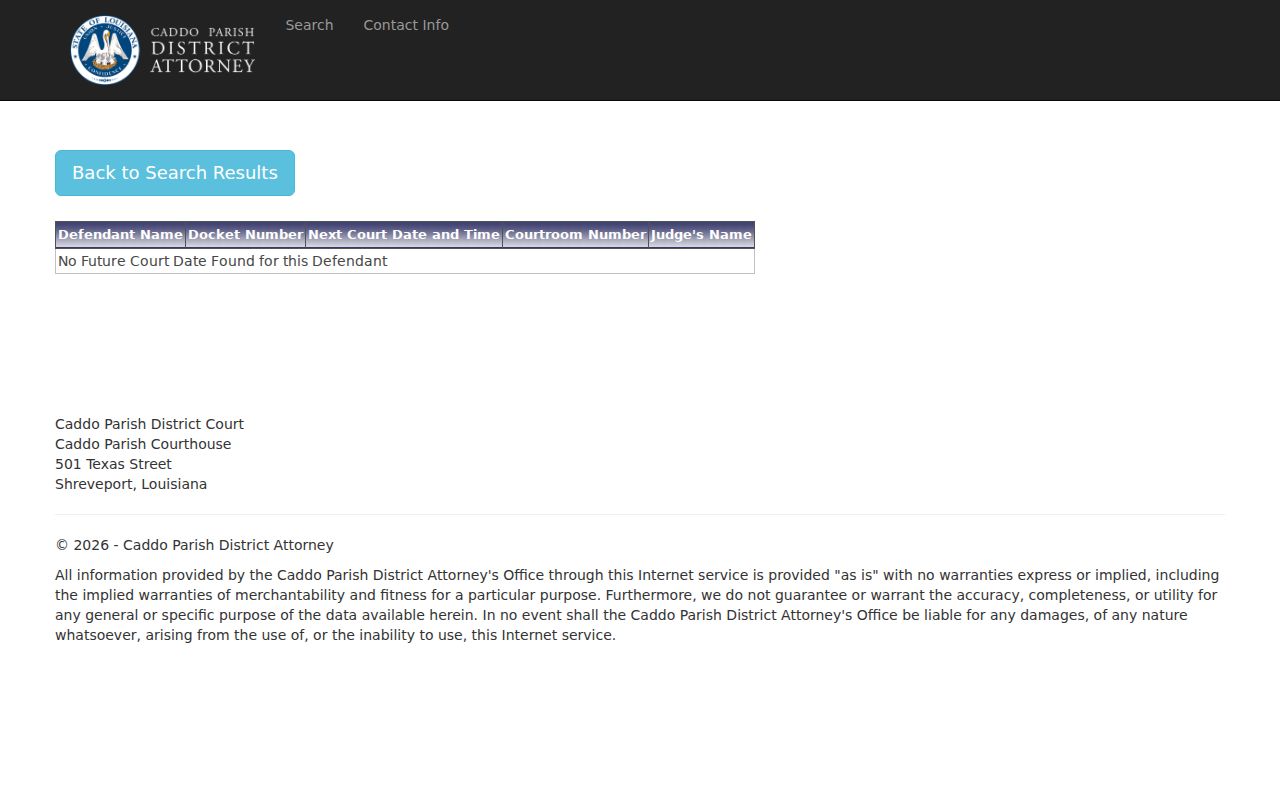The image size is (1280, 800).
Task: Click the Judge's Name column header
Action: (701, 235)
